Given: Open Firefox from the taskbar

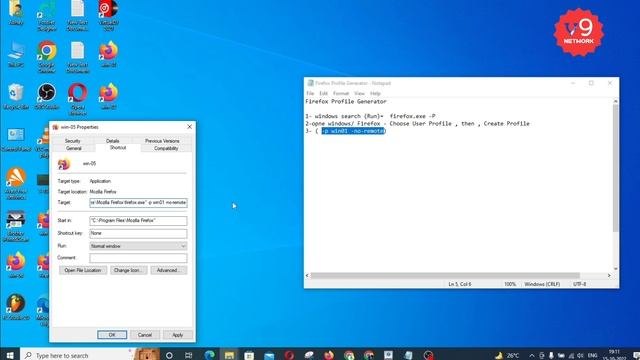Looking at the screenshot, I should [x=329, y=355].
